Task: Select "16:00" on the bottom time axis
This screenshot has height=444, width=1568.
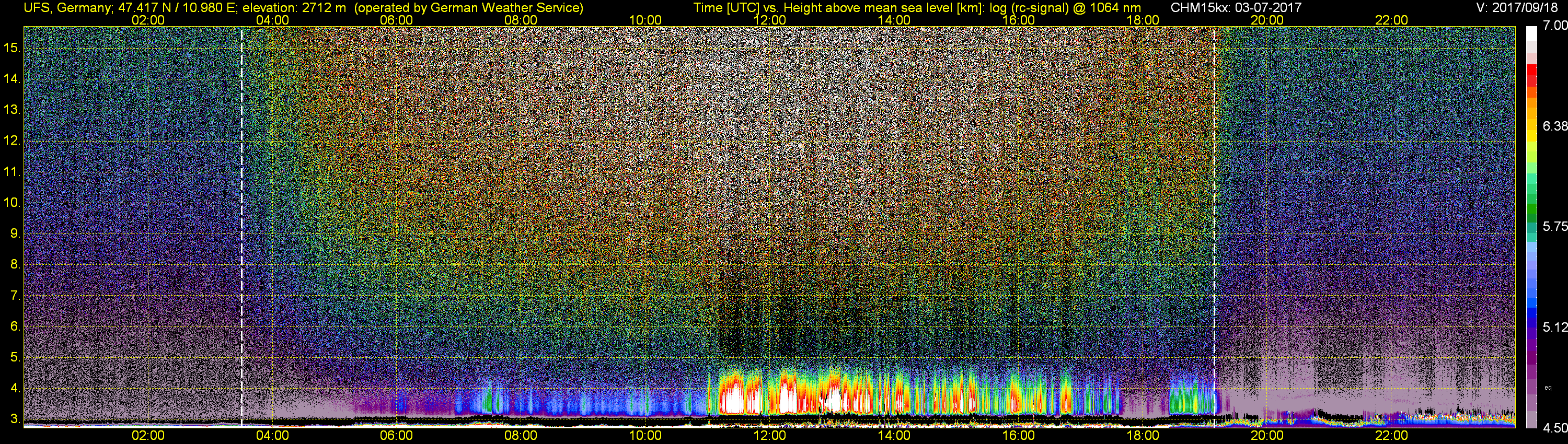Action: click(1018, 436)
